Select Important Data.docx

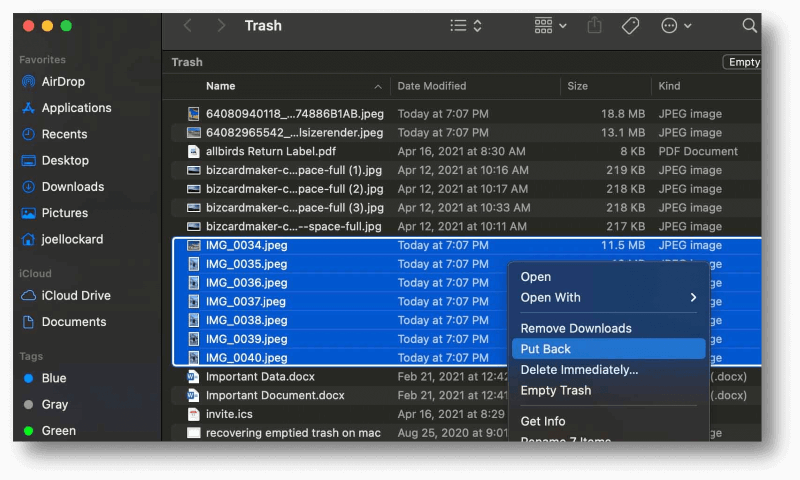coord(260,377)
